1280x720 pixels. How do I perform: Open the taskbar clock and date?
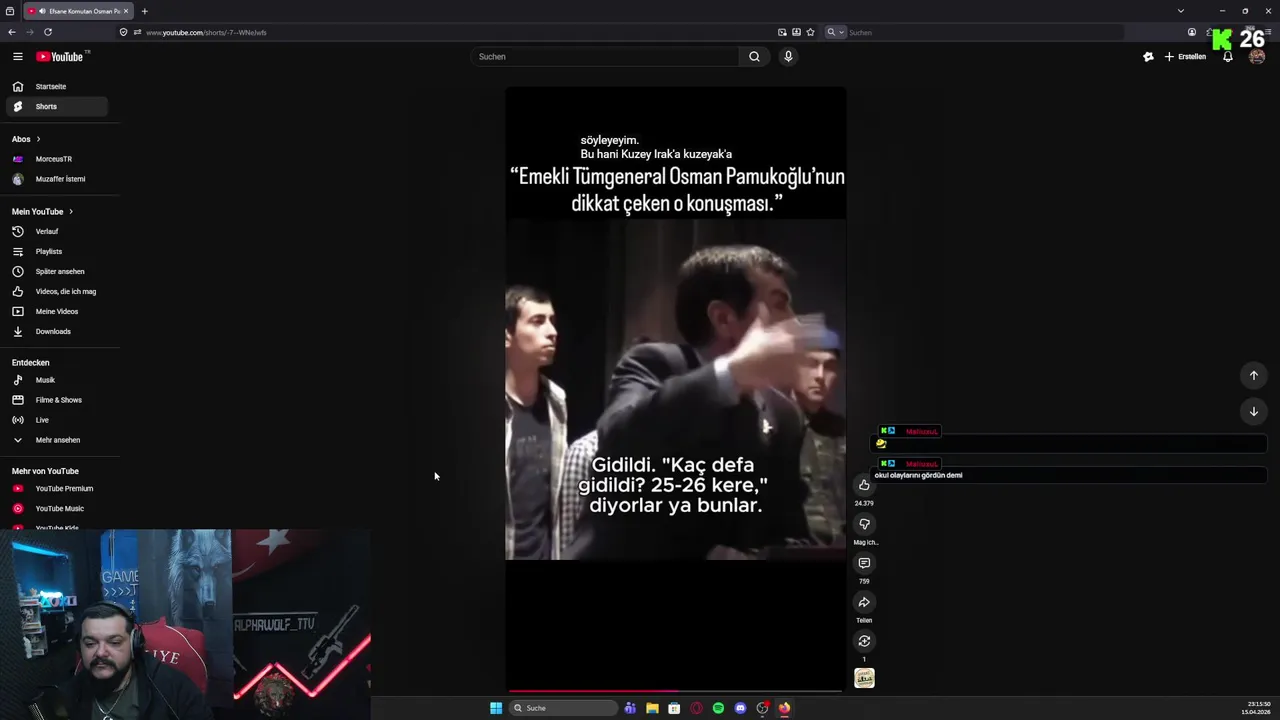1257,708
